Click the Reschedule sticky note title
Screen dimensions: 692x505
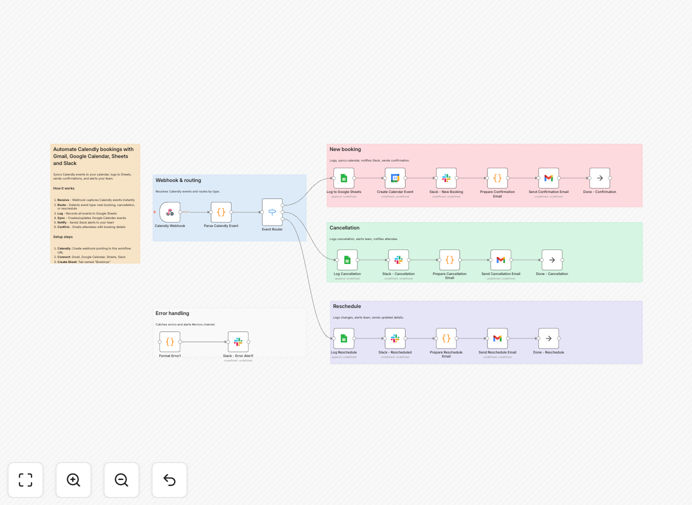347,306
